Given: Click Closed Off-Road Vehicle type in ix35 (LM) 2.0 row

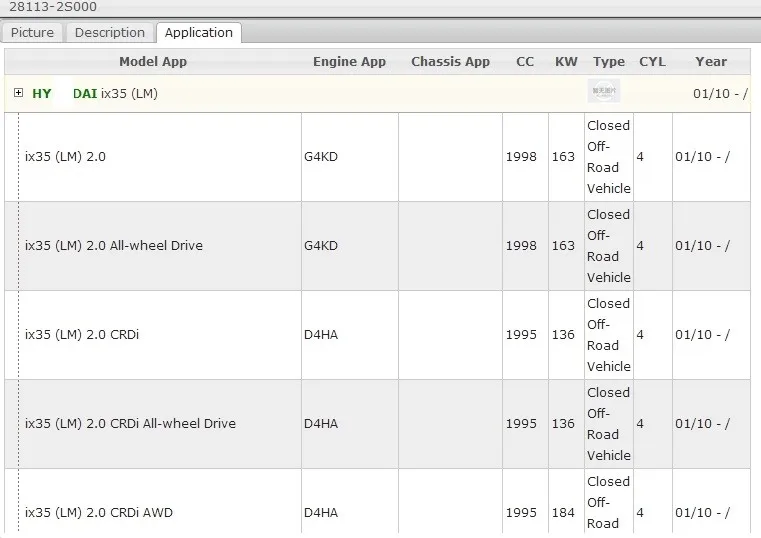Looking at the screenshot, I should point(609,157).
